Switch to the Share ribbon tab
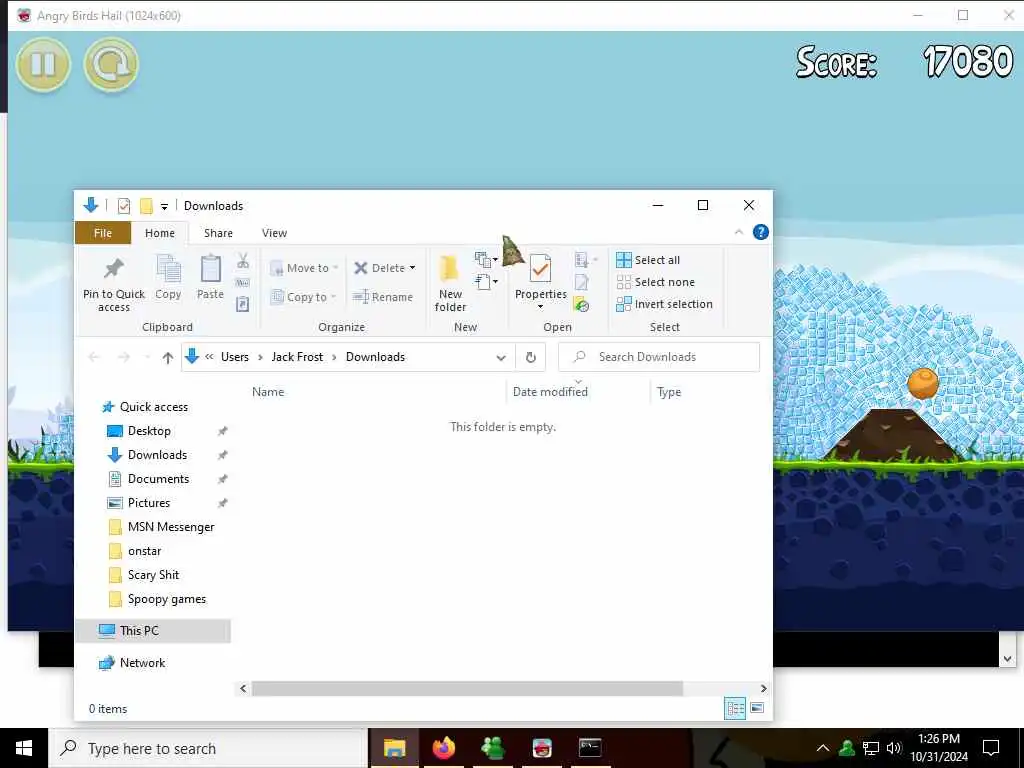Image resolution: width=1024 pixels, height=768 pixels. pos(218,233)
